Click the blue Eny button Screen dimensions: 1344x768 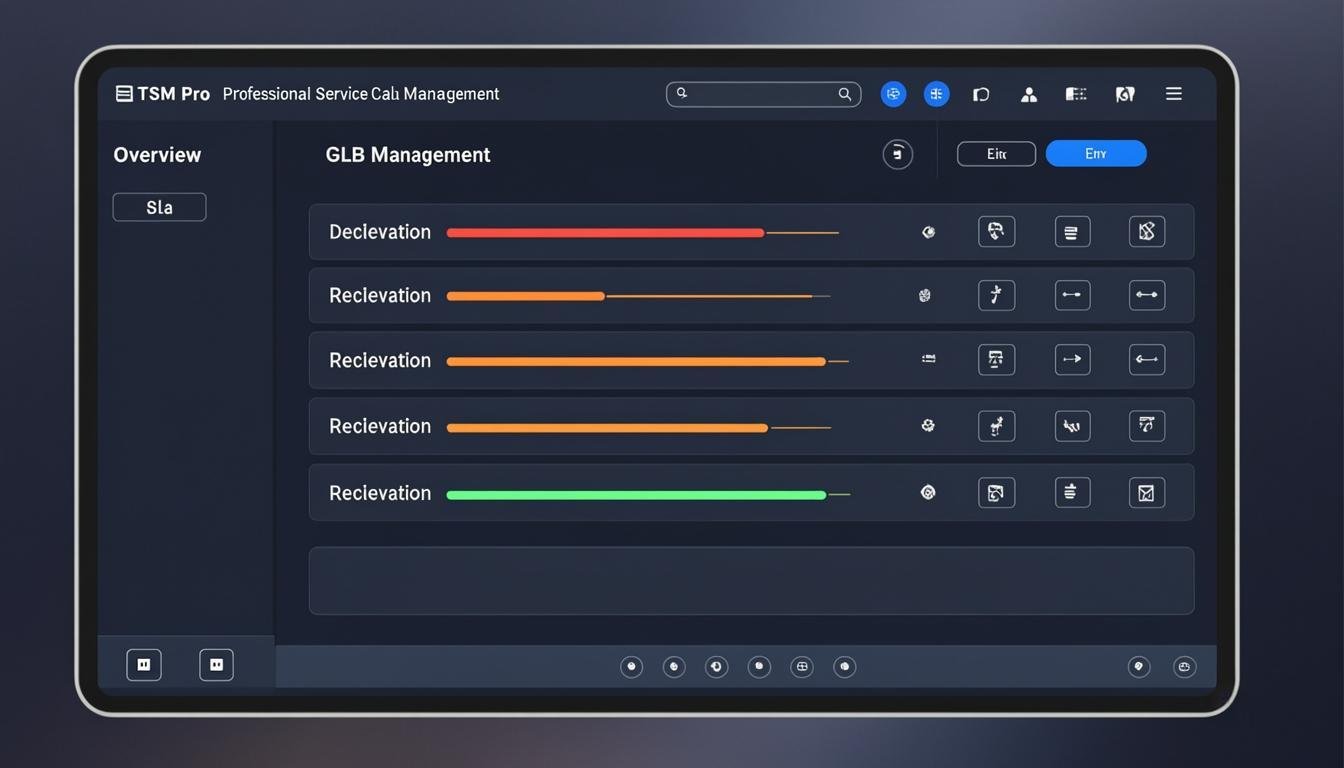coord(1096,153)
